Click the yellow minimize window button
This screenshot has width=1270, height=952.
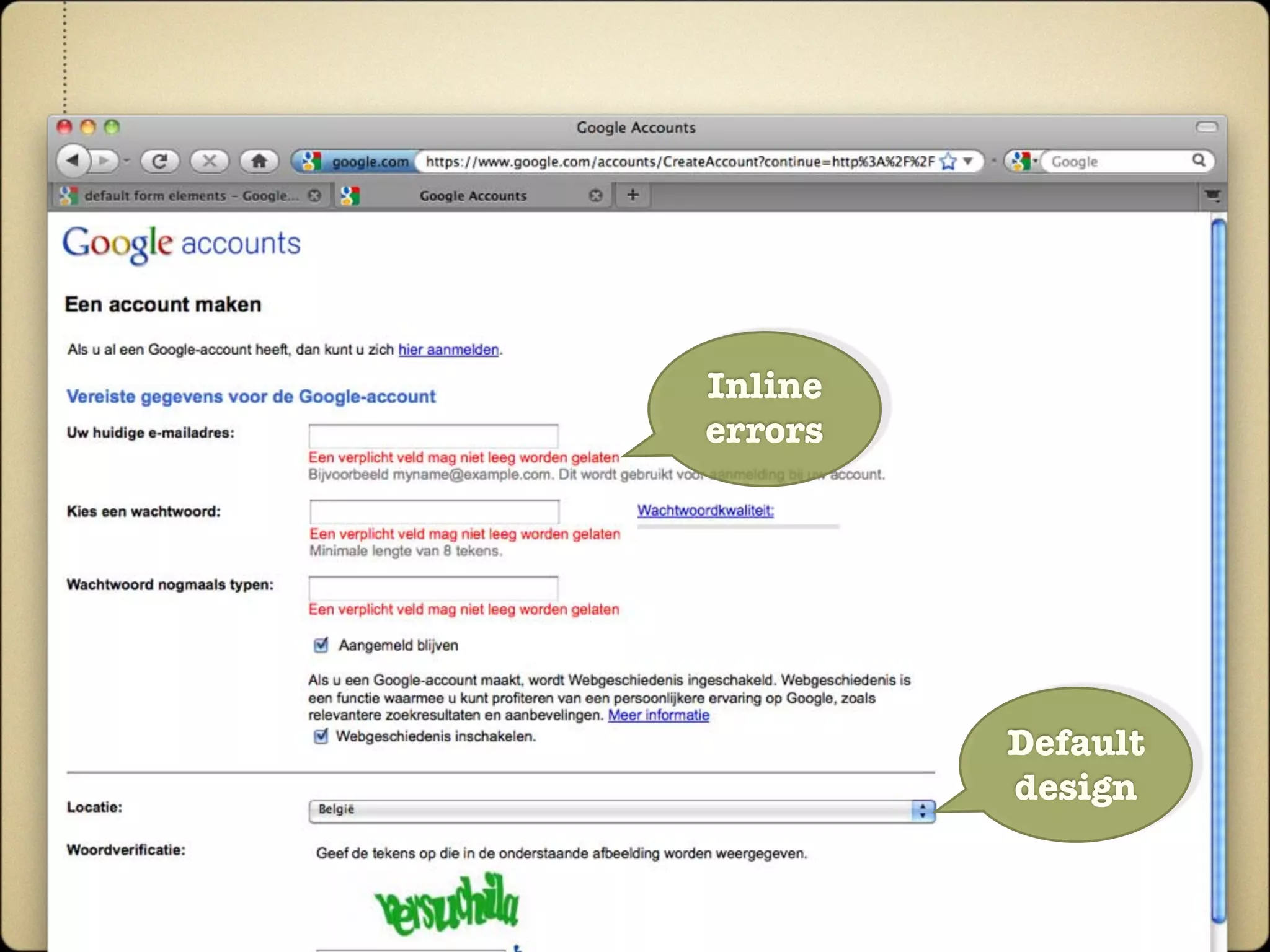pyautogui.click(x=88, y=127)
